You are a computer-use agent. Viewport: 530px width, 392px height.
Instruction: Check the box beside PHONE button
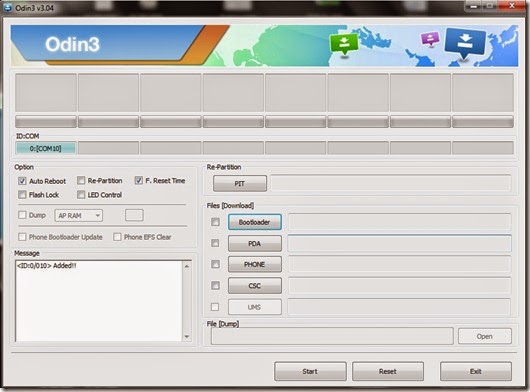click(215, 264)
